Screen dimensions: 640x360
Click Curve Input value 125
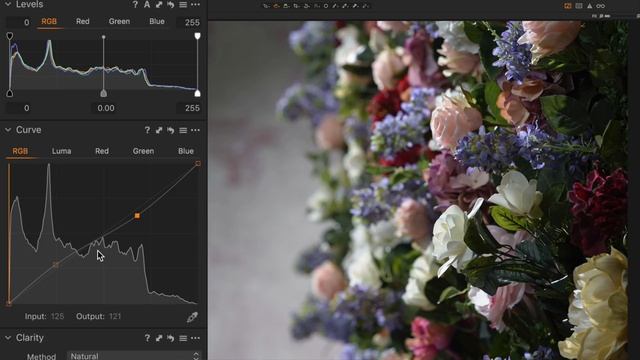coord(58,316)
